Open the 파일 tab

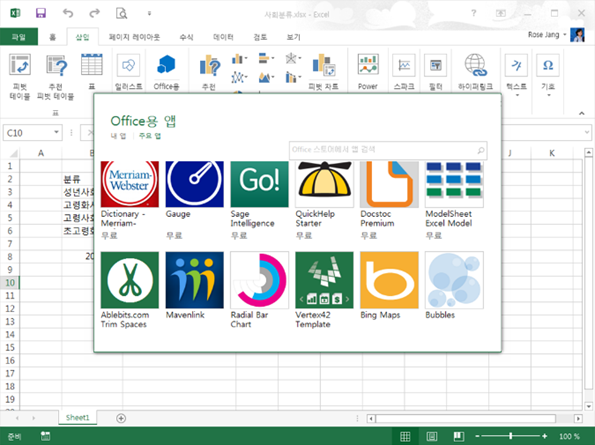point(19,37)
